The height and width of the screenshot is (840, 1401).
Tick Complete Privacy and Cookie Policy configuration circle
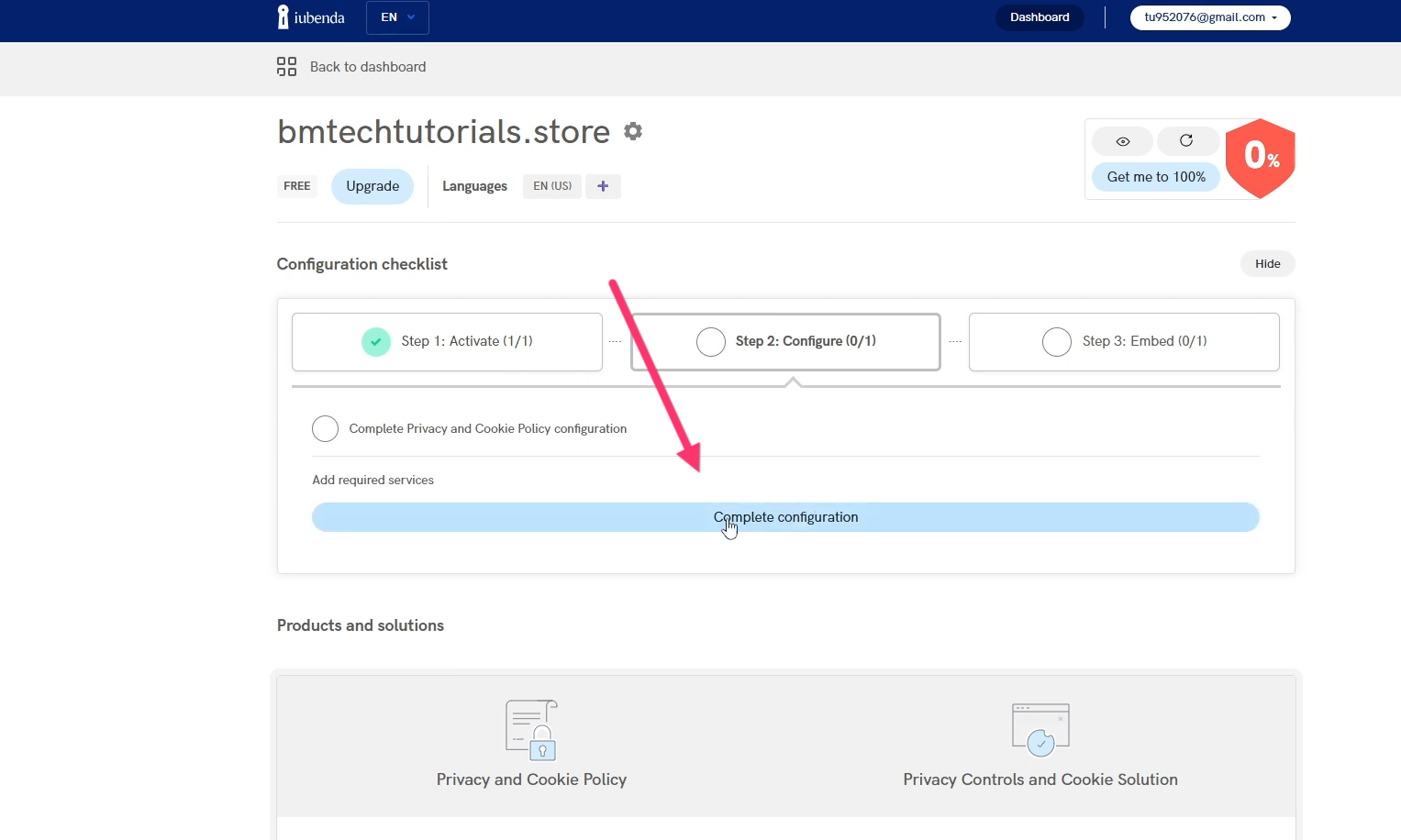[x=325, y=428]
